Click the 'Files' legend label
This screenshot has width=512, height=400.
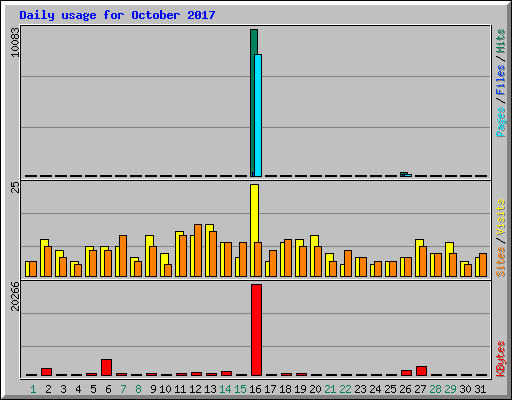click(501, 79)
